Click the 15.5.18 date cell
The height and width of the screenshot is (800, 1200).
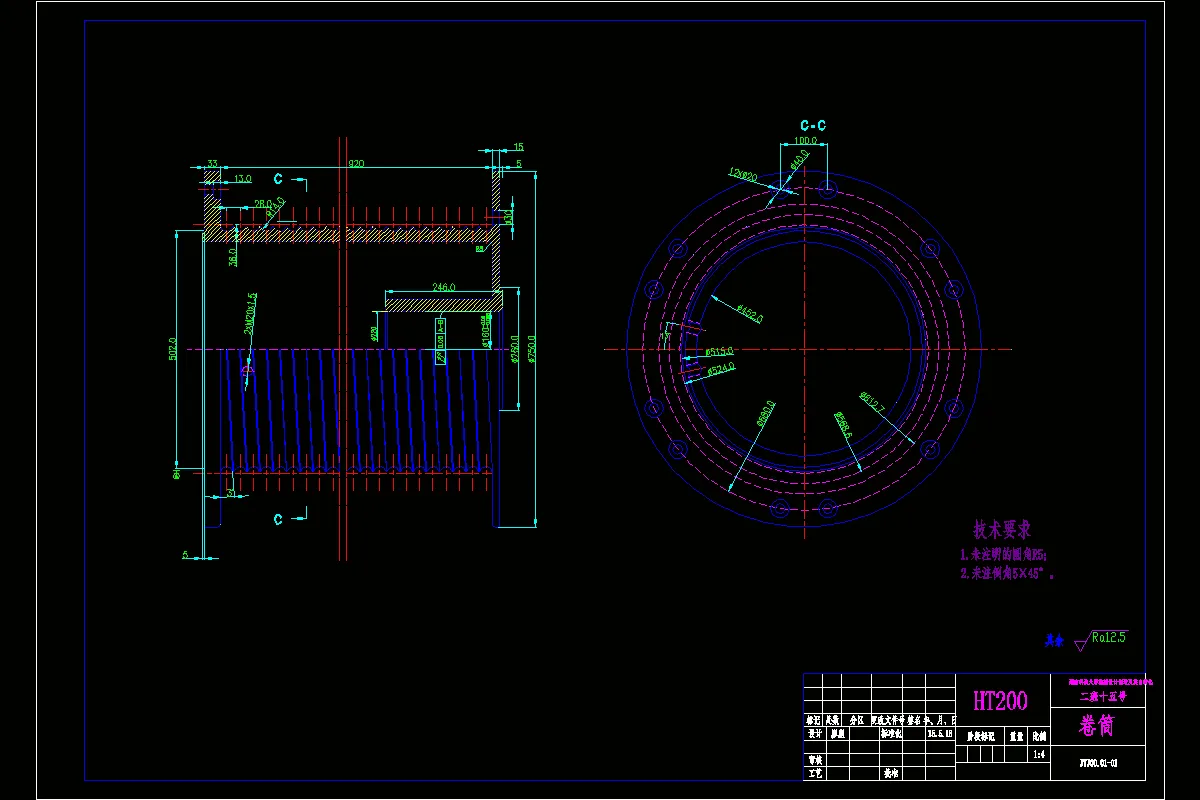point(940,733)
